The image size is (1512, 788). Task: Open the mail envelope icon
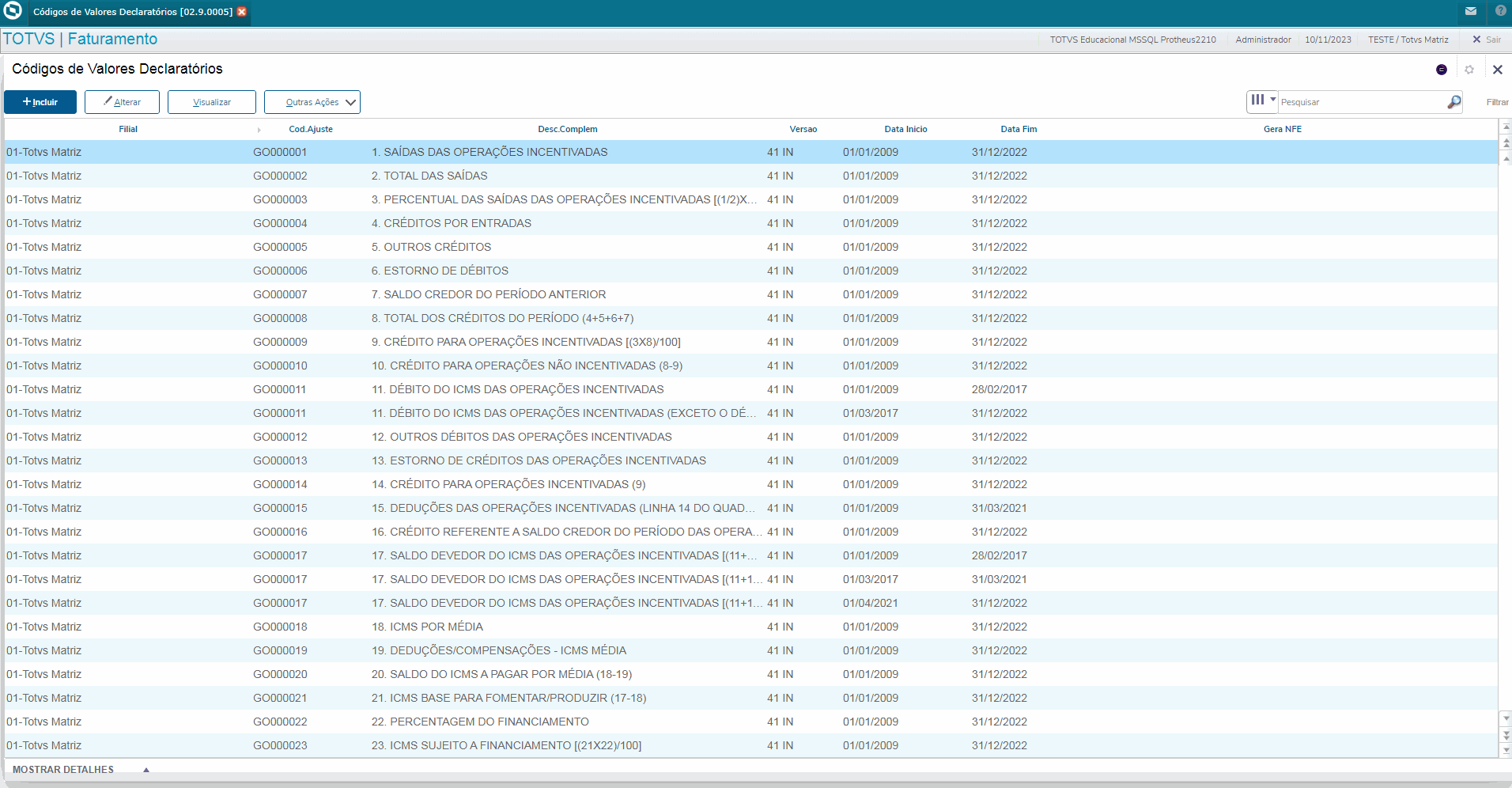tap(1471, 11)
